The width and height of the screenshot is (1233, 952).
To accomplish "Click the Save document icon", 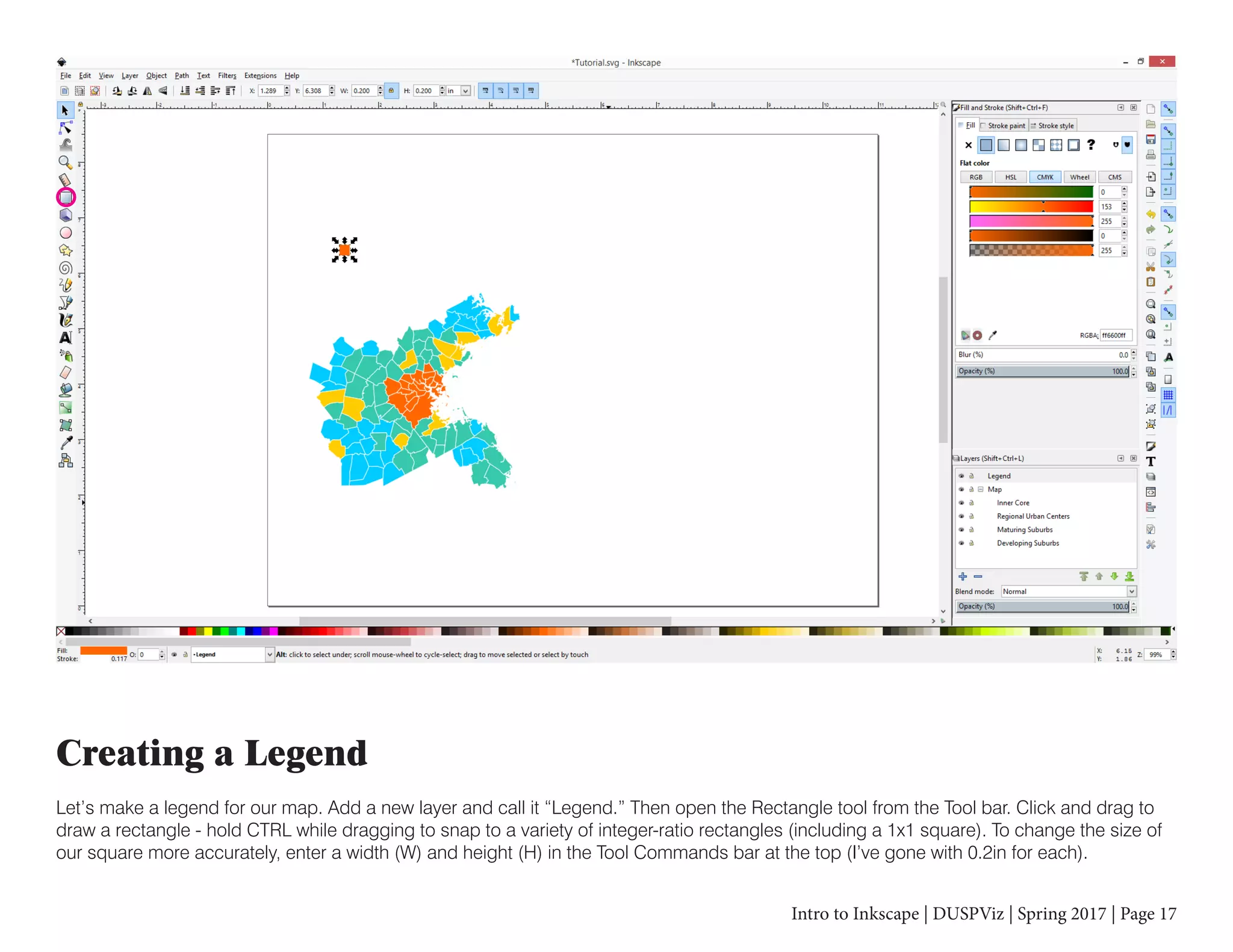I will pos(1151,139).
